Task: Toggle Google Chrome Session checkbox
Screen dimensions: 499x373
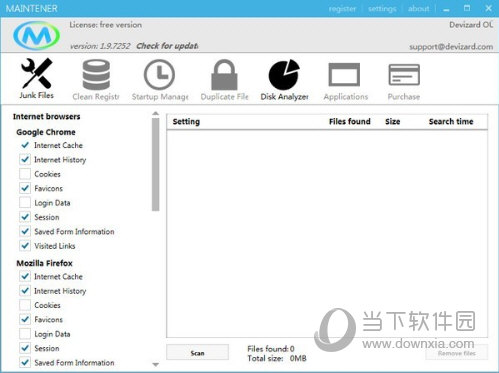Action: tap(25, 217)
